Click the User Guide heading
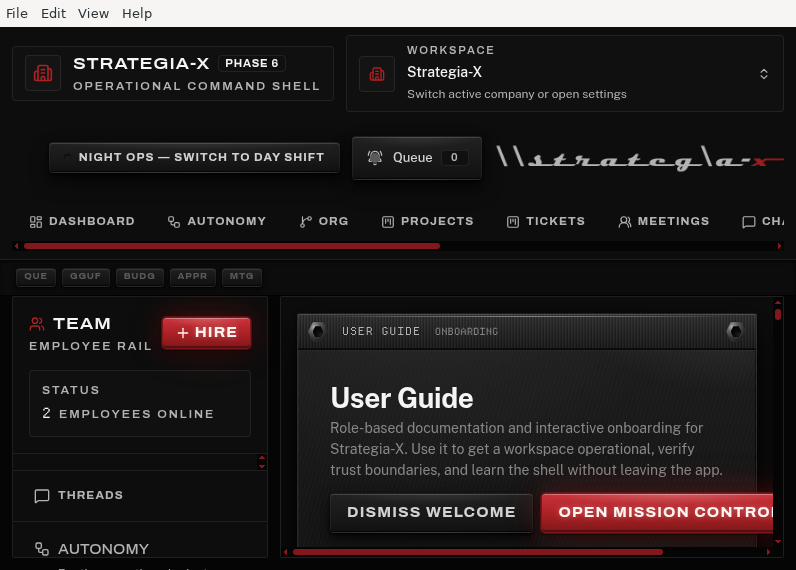Image resolution: width=796 pixels, height=570 pixels. 402,397
